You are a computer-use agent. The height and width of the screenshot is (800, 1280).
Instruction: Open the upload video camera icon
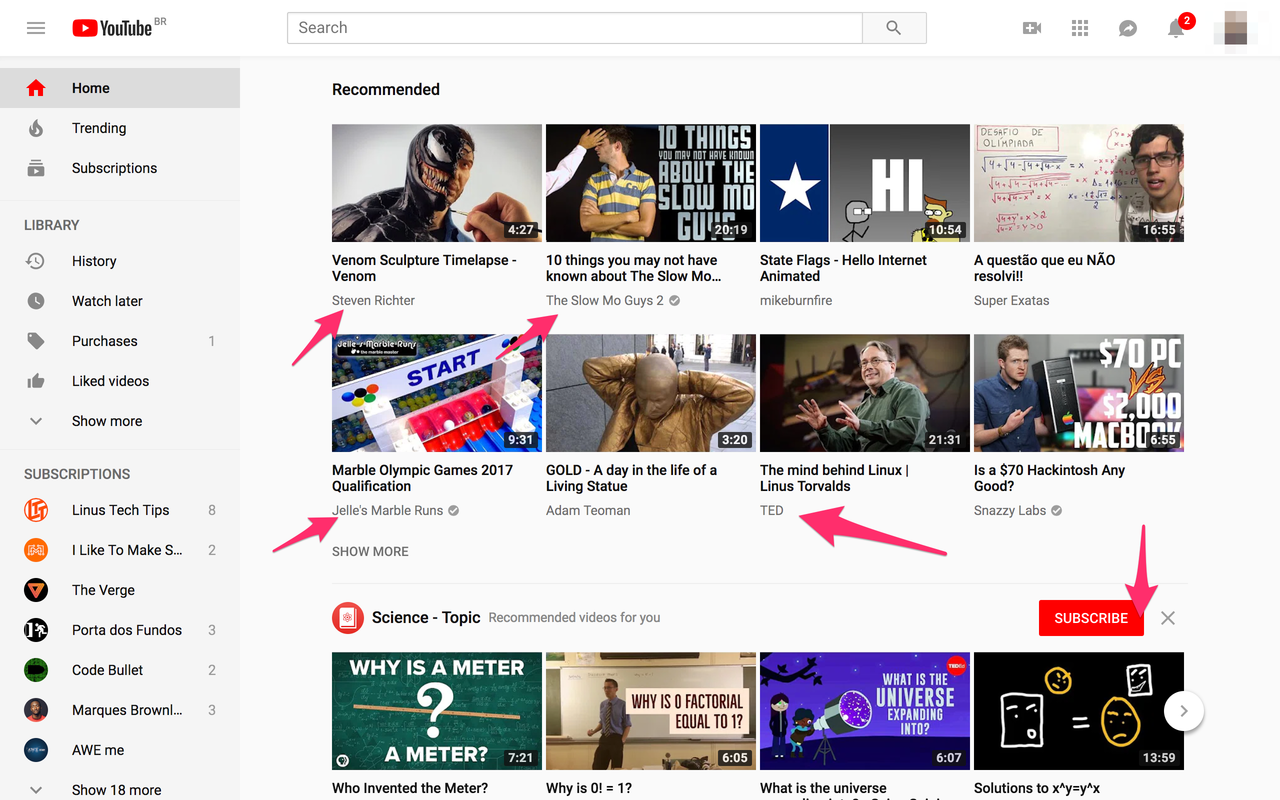(1032, 28)
